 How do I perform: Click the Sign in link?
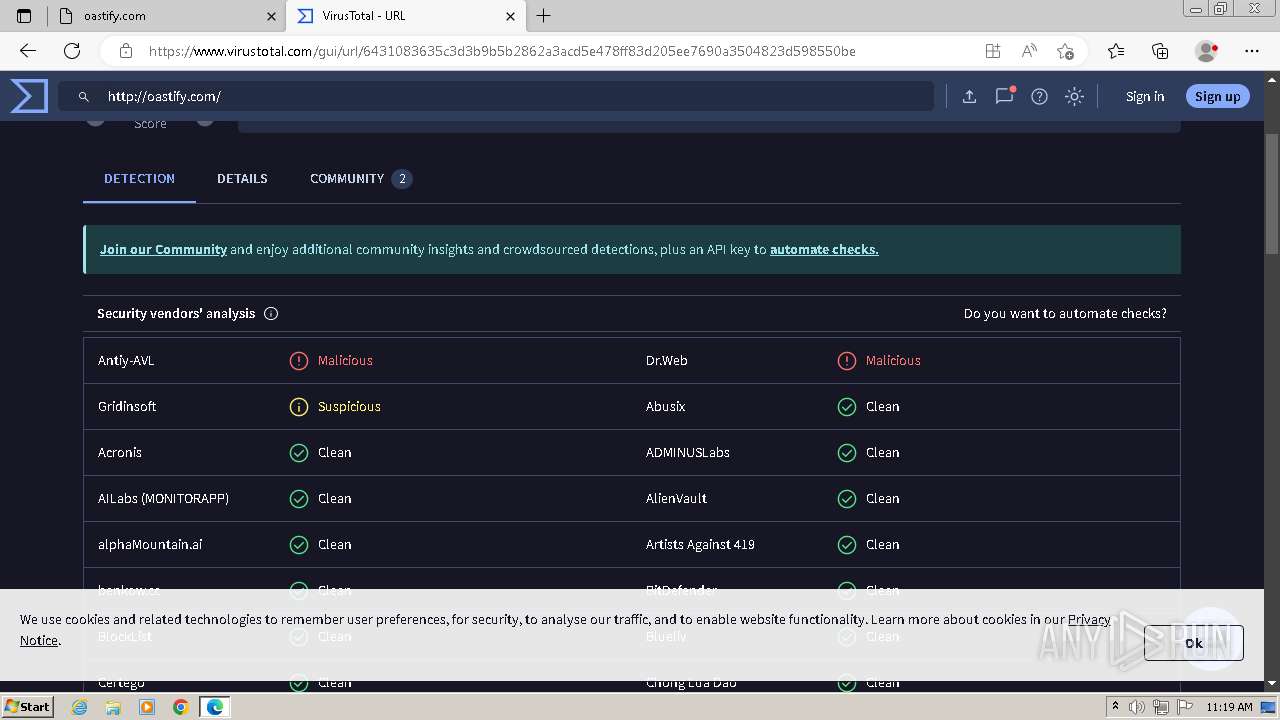pos(1145,97)
